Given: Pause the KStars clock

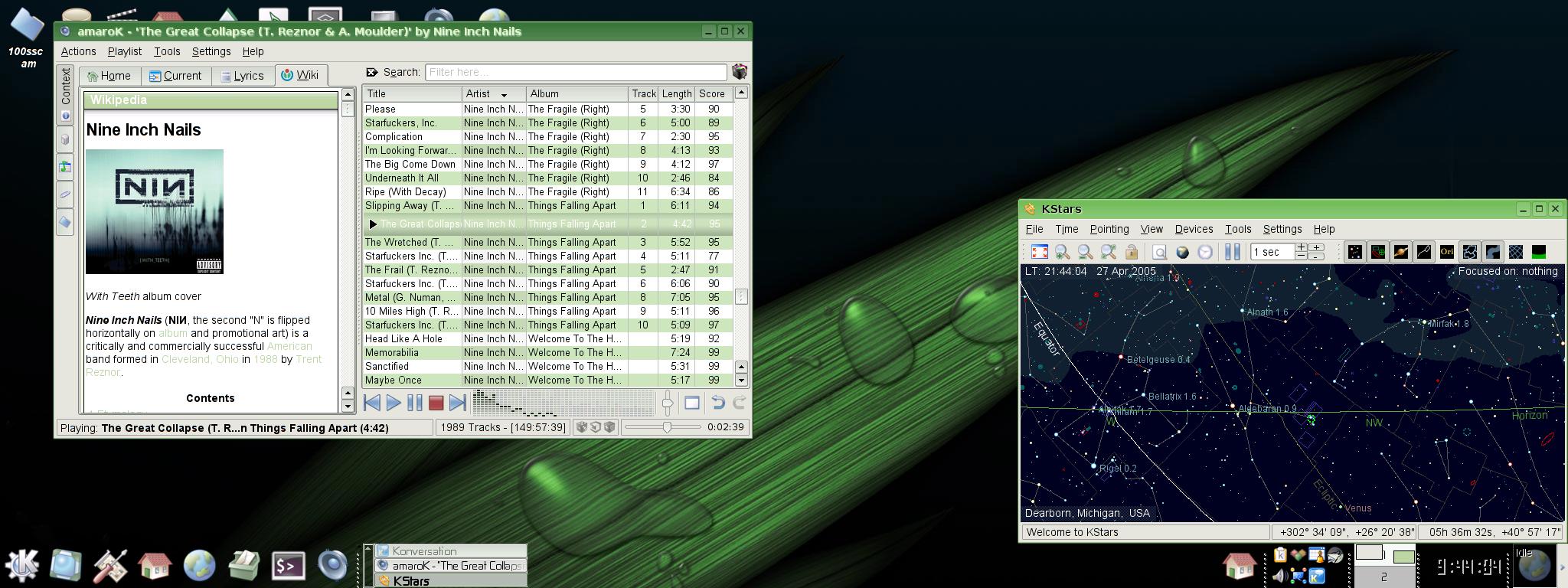Looking at the screenshot, I should (x=1233, y=252).
